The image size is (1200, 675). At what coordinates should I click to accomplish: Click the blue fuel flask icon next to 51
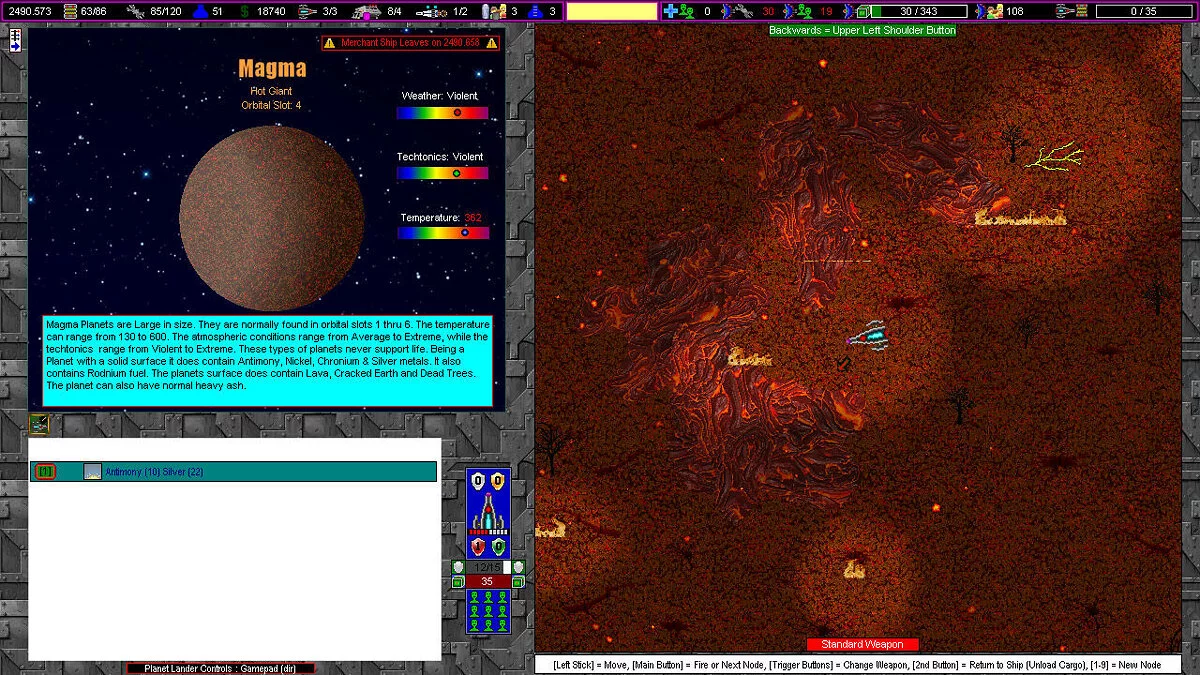click(198, 11)
